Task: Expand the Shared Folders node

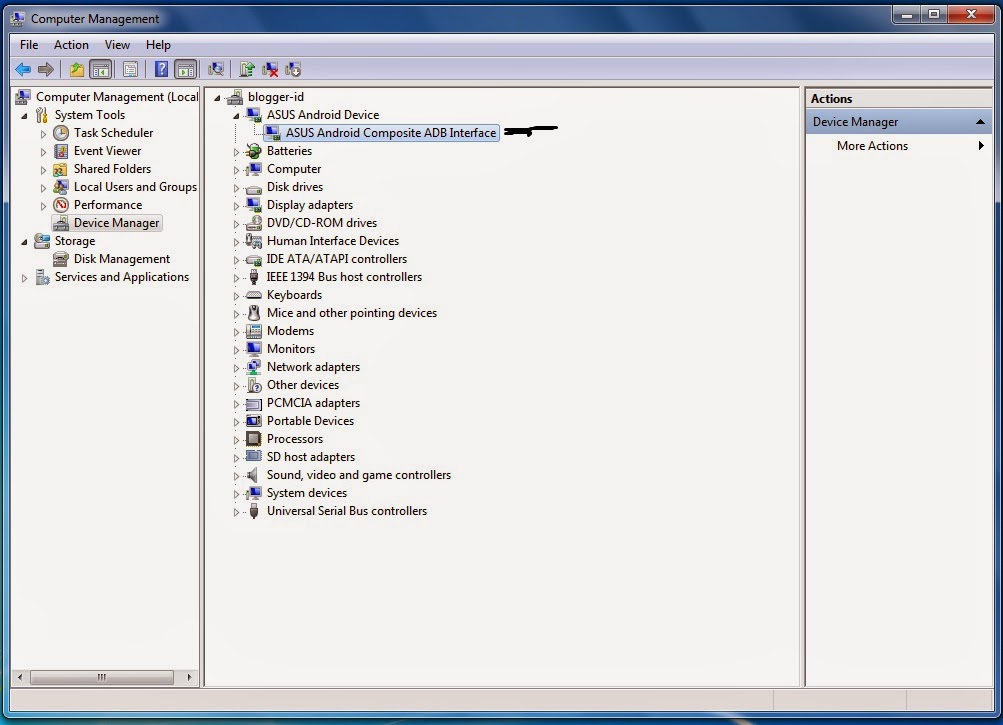Action: tap(43, 170)
